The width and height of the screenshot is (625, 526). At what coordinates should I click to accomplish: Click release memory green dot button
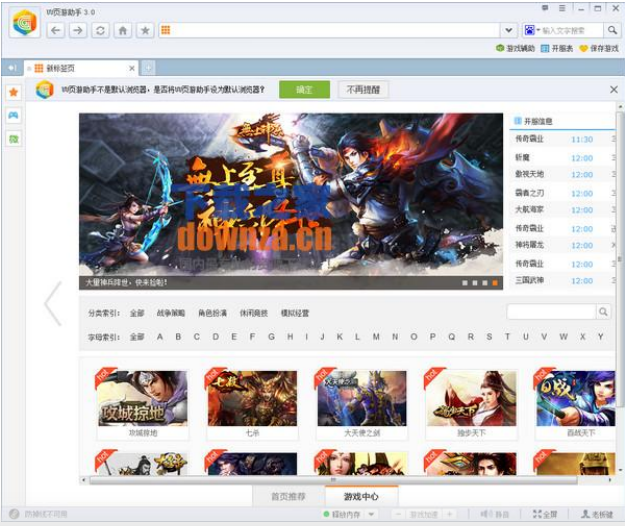(x=342, y=514)
